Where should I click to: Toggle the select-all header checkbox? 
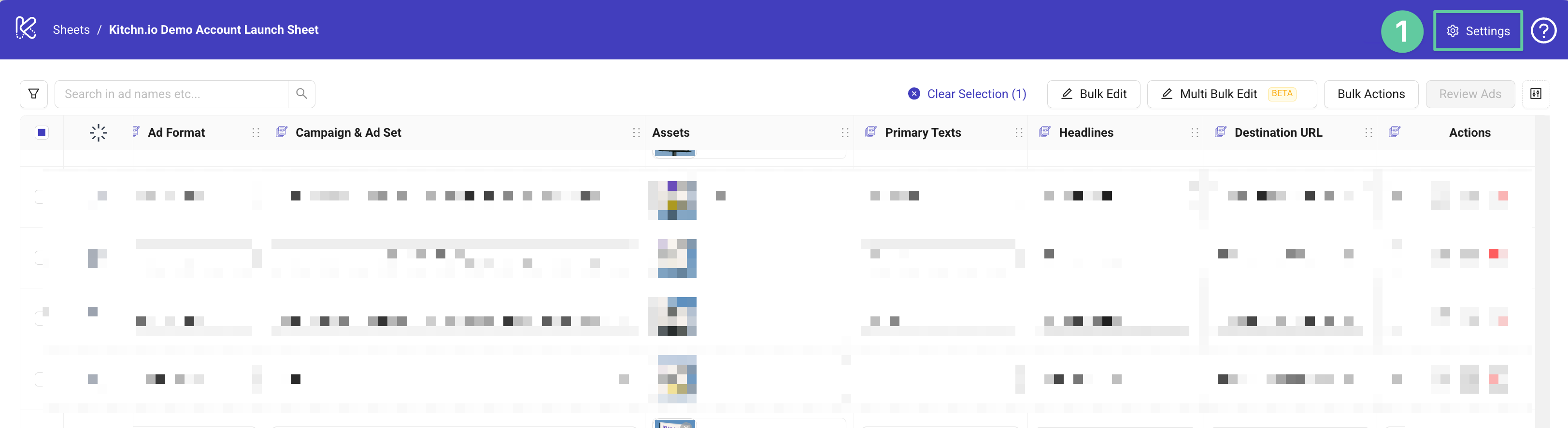click(42, 133)
